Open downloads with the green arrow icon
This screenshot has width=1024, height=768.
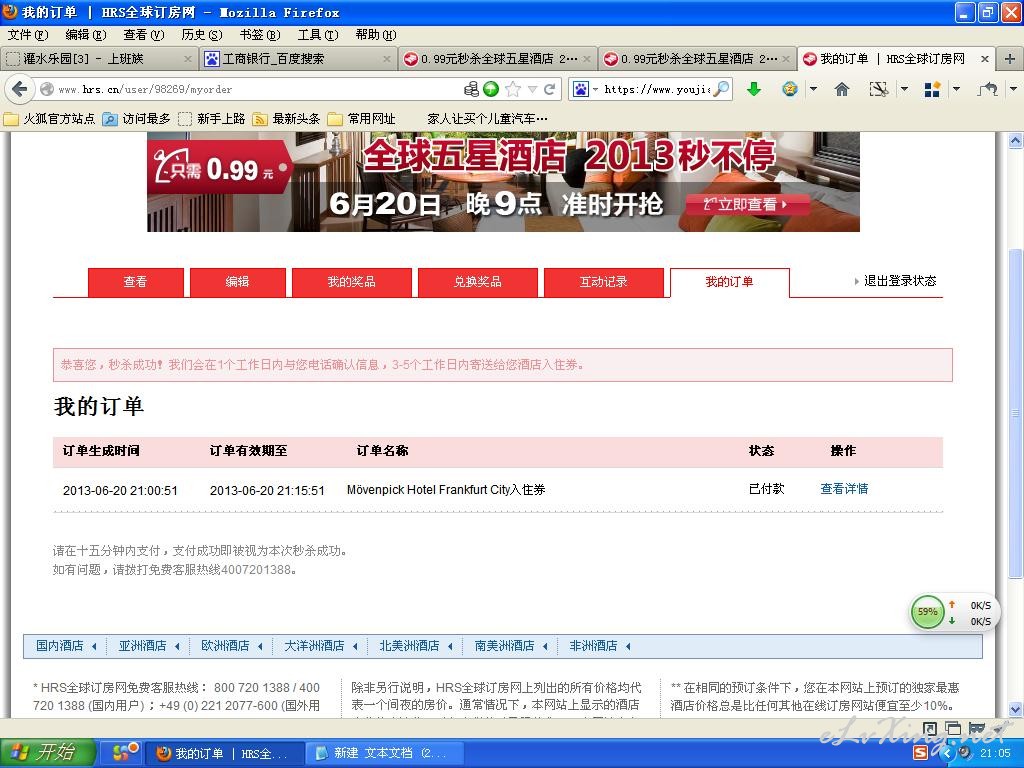click(754, 89)
